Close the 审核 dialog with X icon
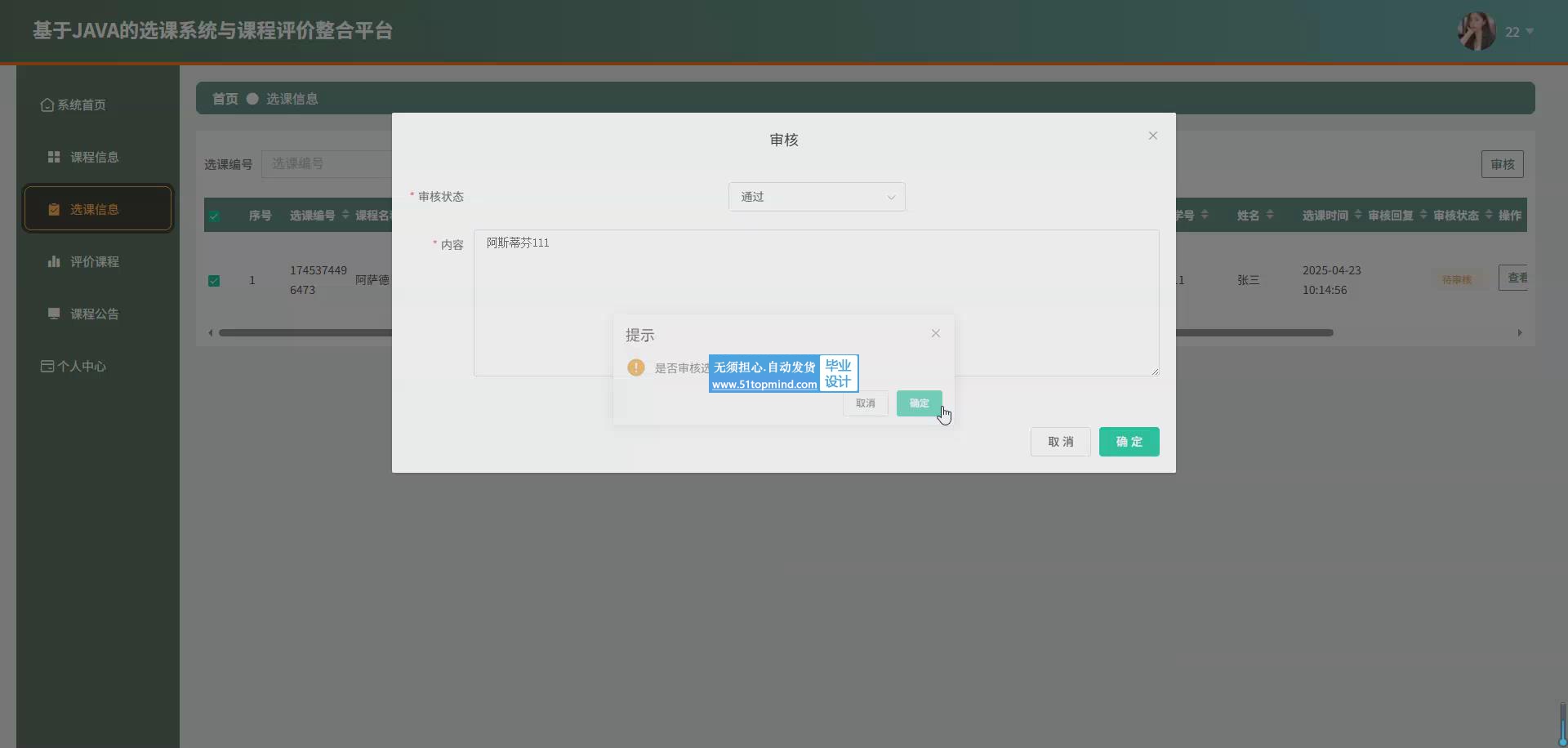This screenshot has height=748, width=1568. (x=1152, y=136)
